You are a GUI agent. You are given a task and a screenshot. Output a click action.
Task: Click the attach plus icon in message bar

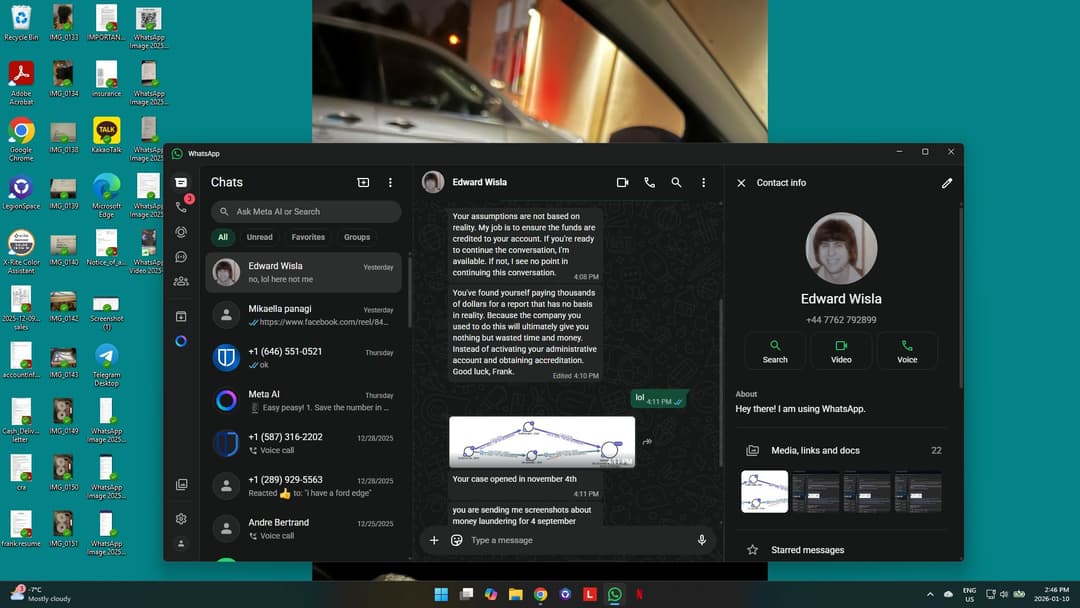click(x=434, y=541)
